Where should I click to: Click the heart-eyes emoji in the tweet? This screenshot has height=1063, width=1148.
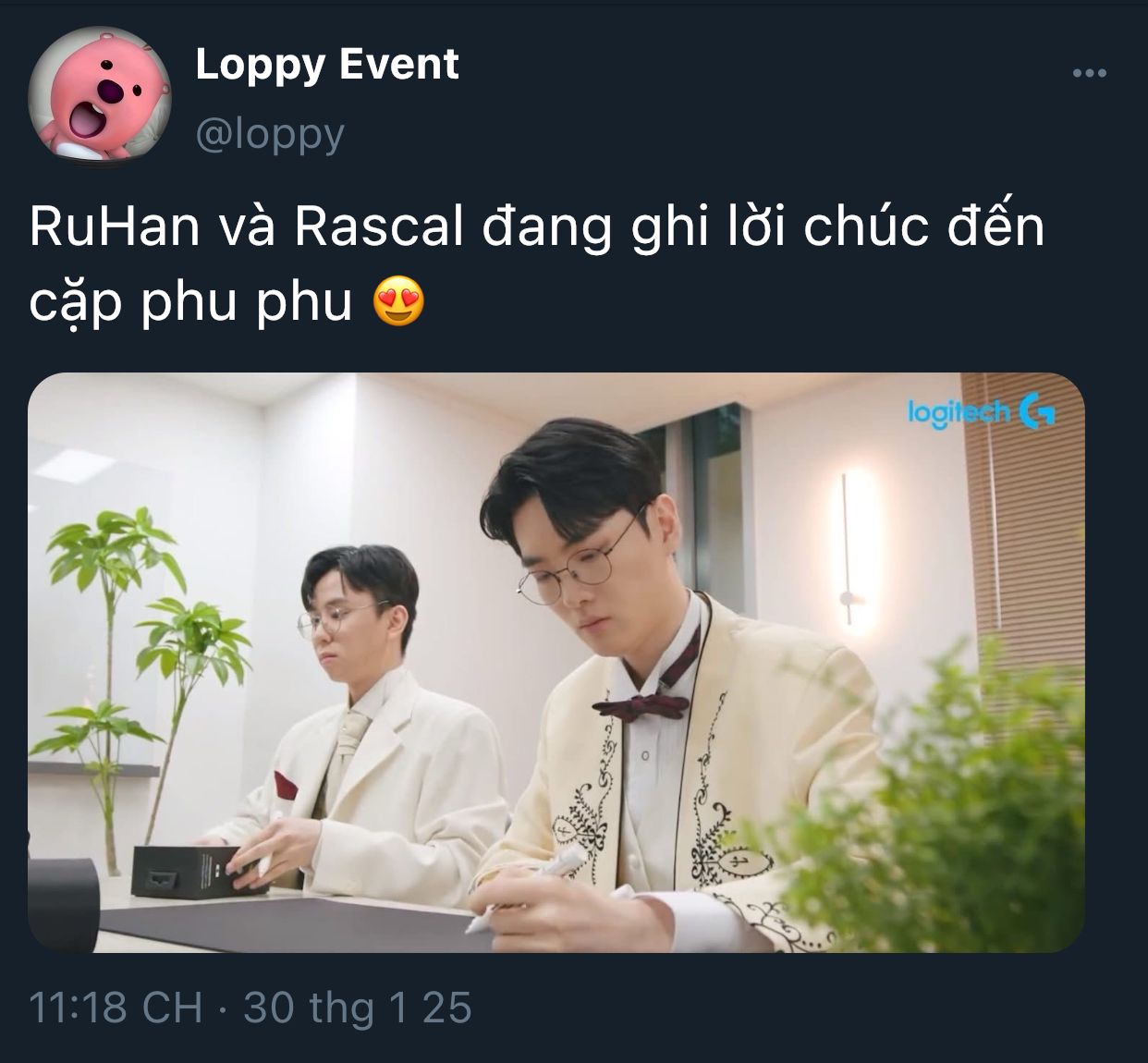[x=398, y=302]
